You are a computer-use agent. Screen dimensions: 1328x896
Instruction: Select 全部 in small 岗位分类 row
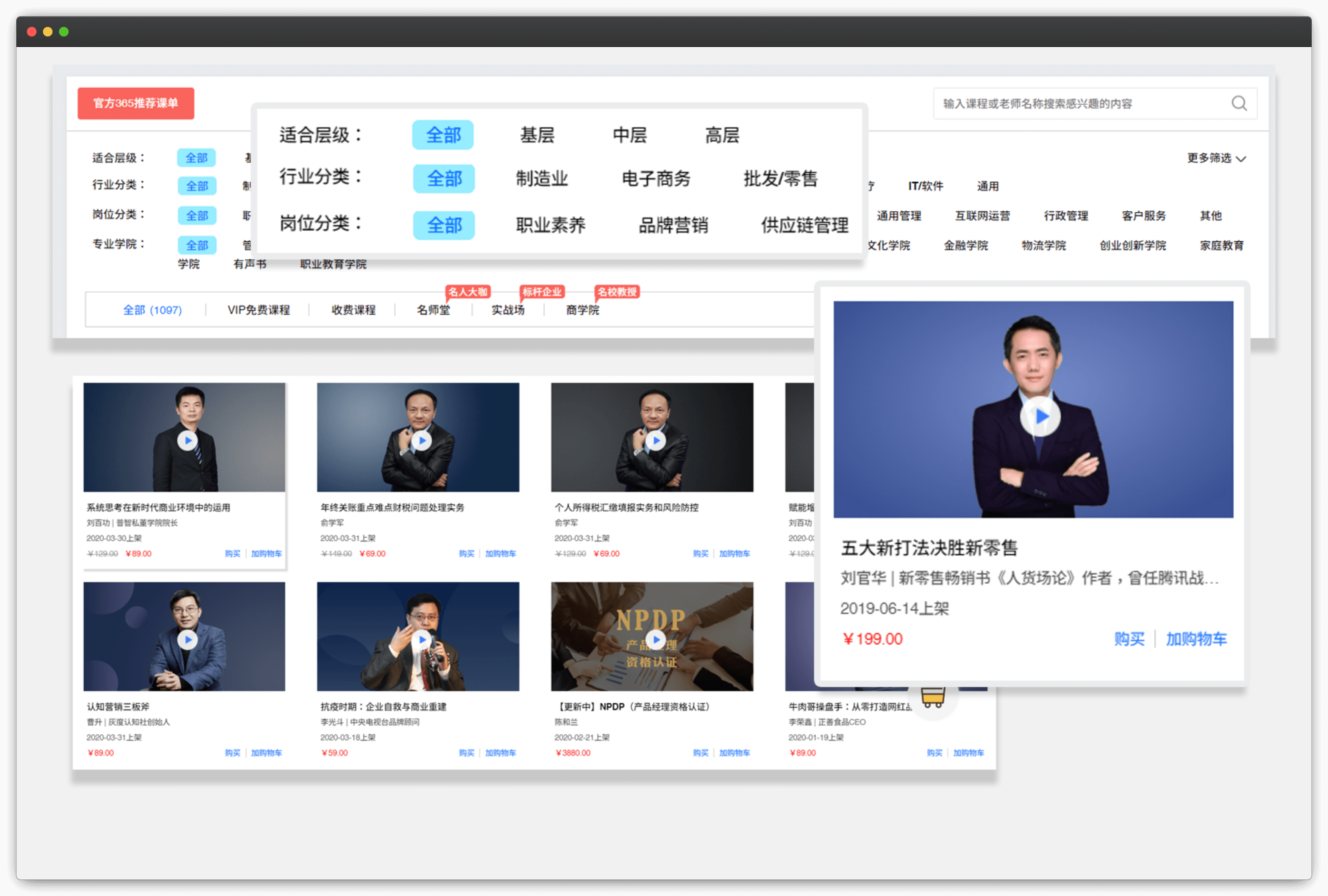(x=197, y=215)
